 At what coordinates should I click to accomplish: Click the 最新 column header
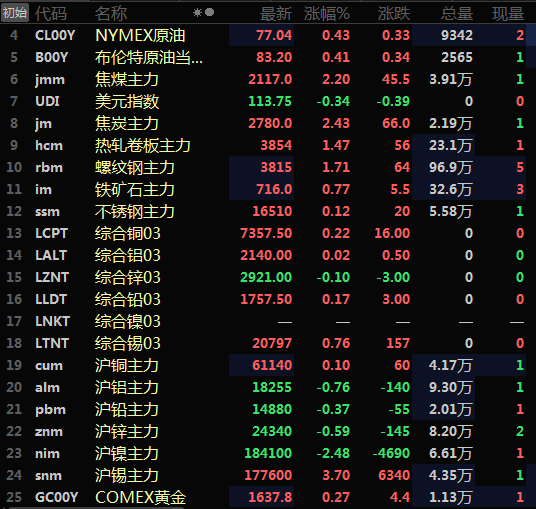click(276, 14)
